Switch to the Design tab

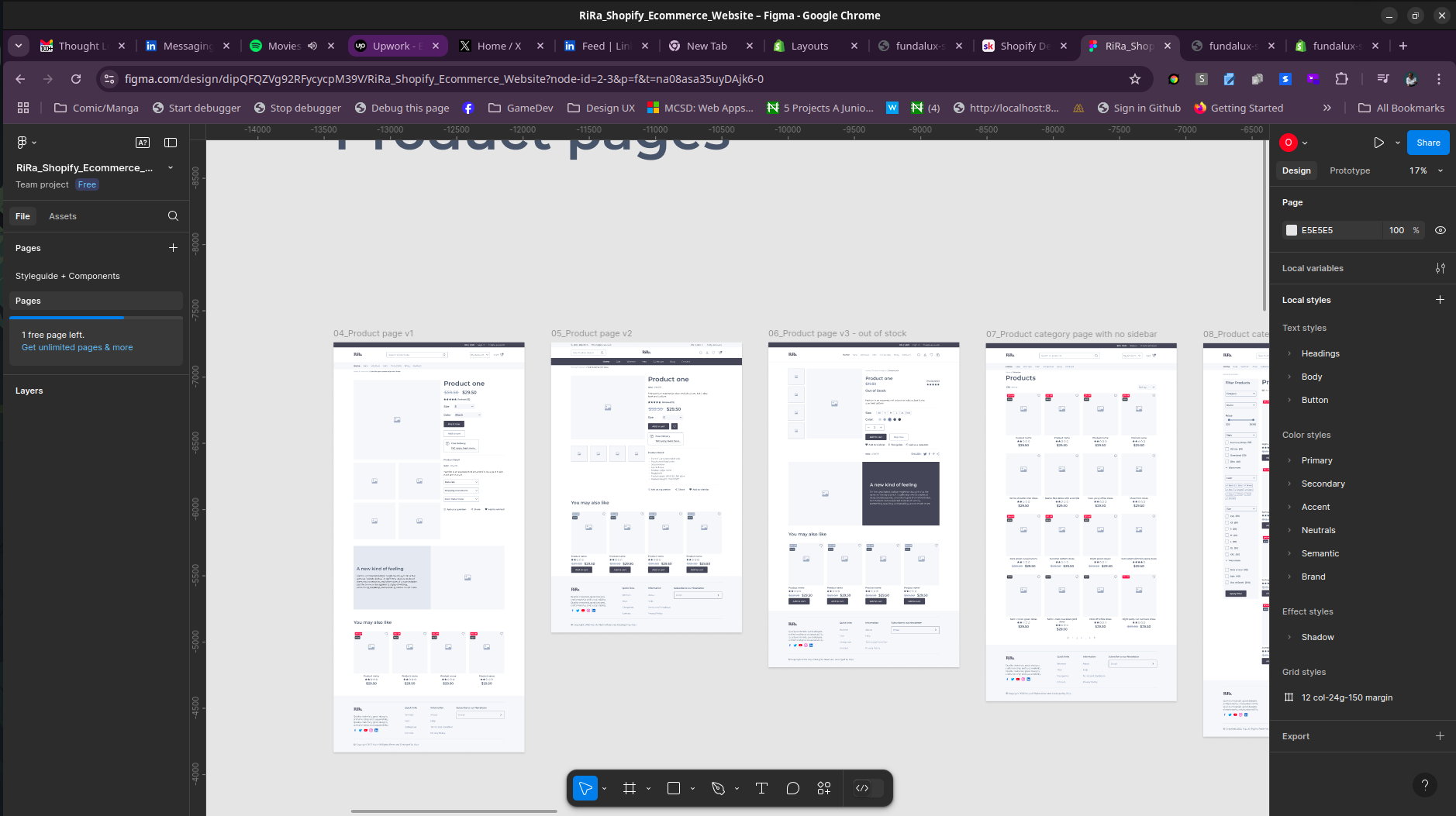pyautogui.click(x=1296, y=170)
